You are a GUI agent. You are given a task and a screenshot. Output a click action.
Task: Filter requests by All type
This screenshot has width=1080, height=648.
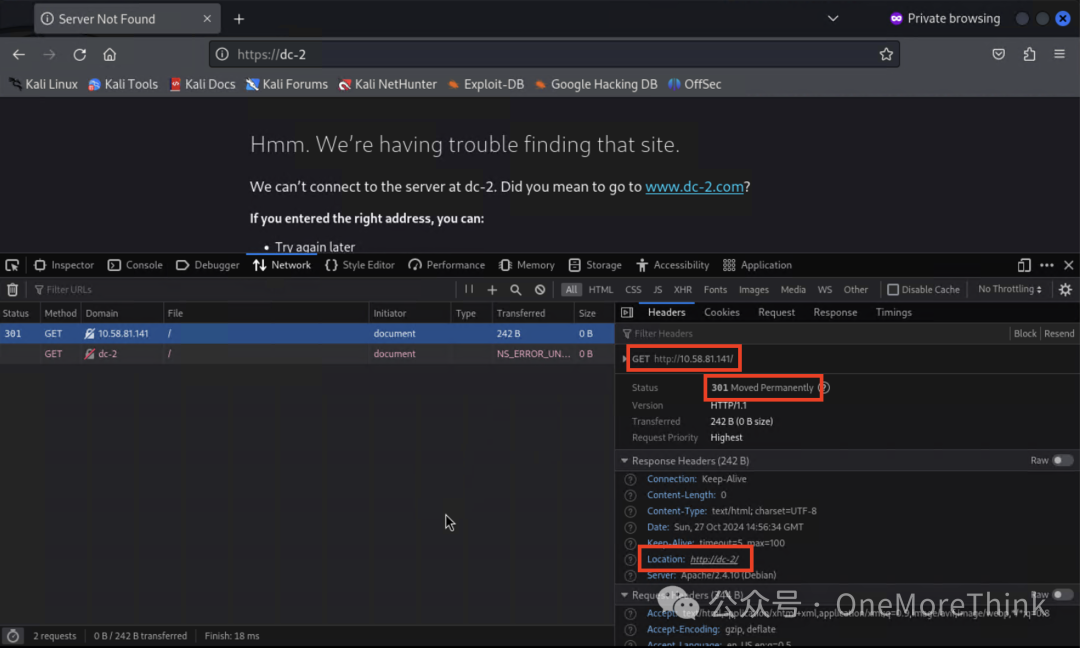[571, 290]
